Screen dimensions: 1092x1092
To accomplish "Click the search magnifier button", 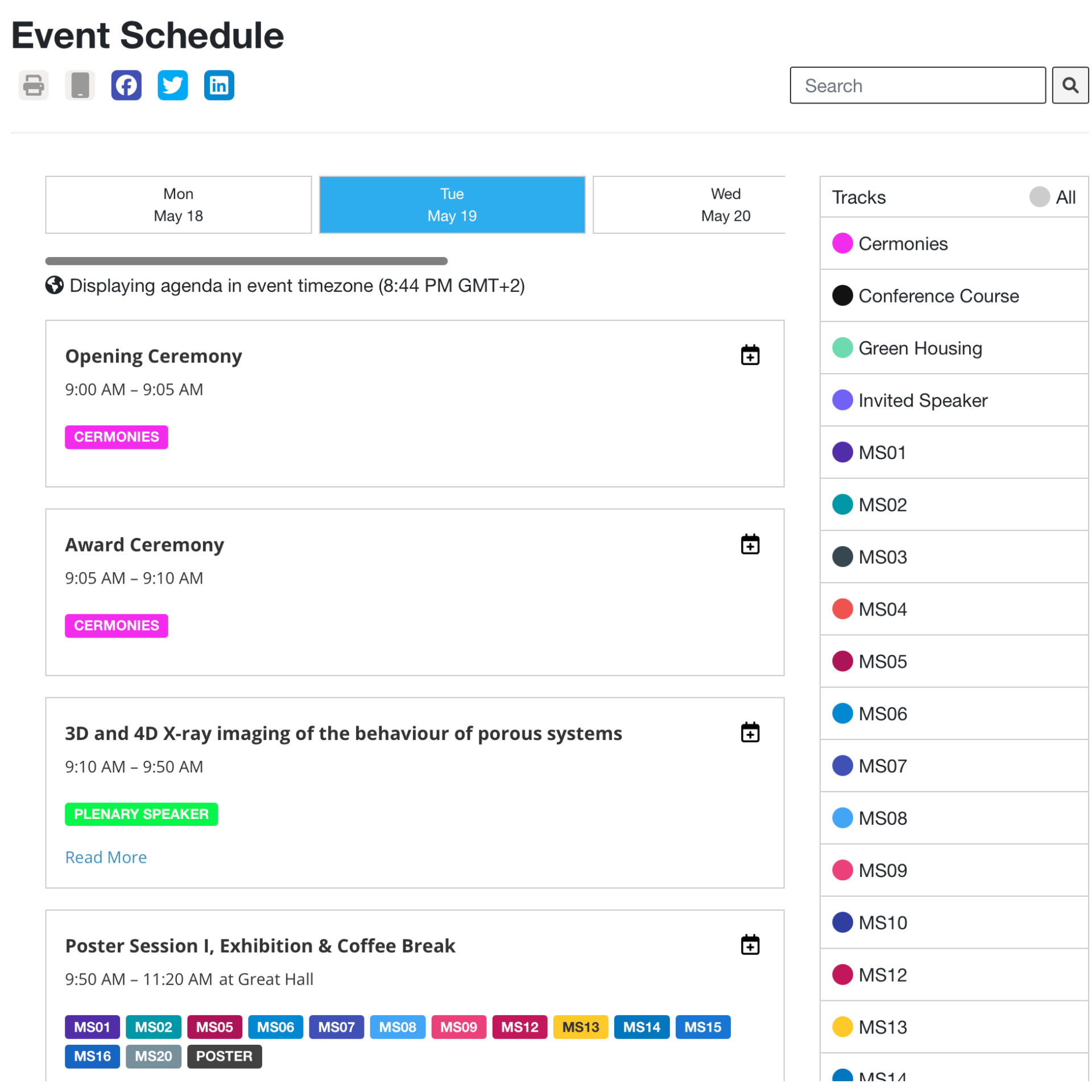I will coord(1069,85).
